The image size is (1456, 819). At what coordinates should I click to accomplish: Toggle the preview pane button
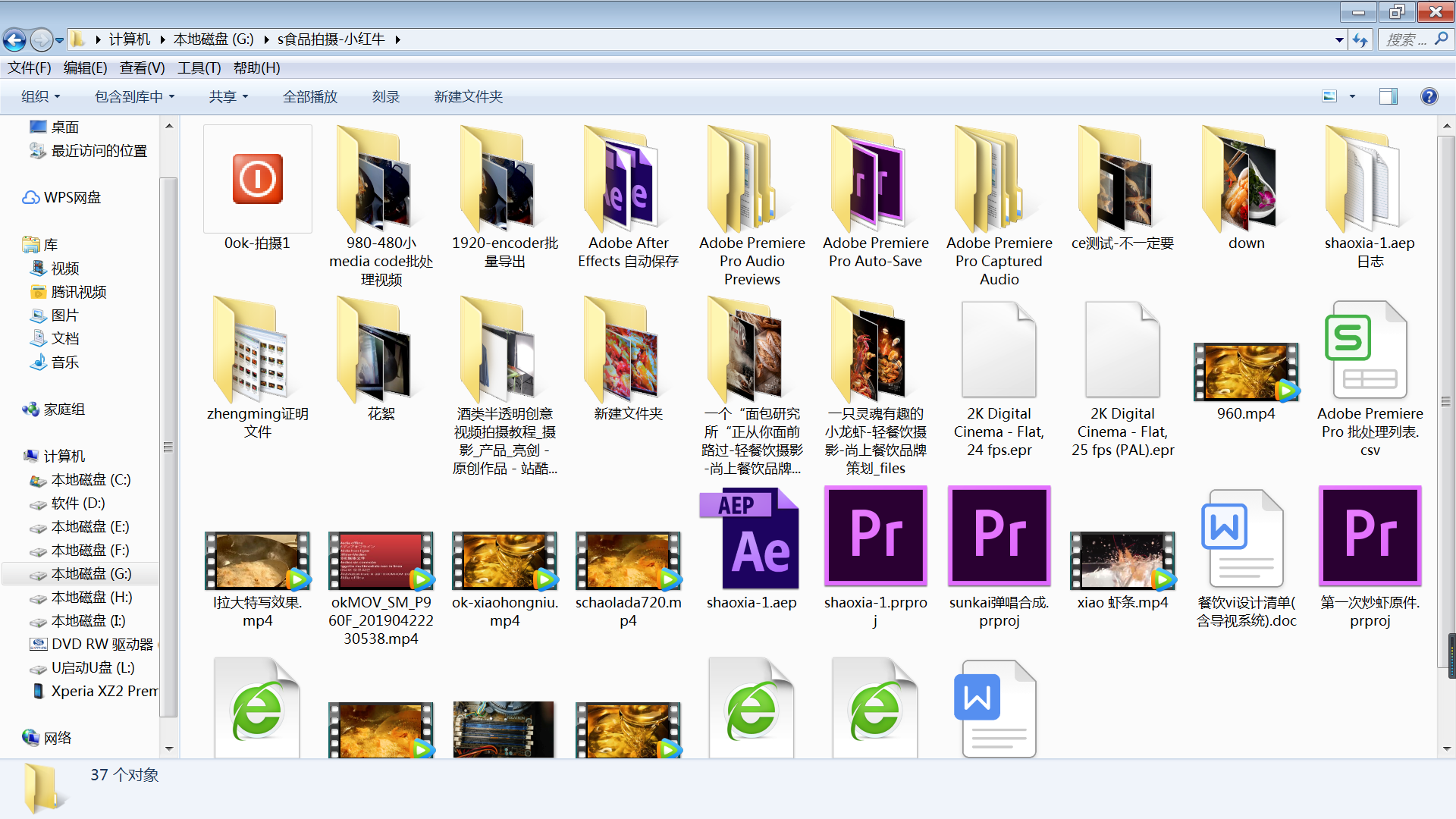(x=1388, y=96)
